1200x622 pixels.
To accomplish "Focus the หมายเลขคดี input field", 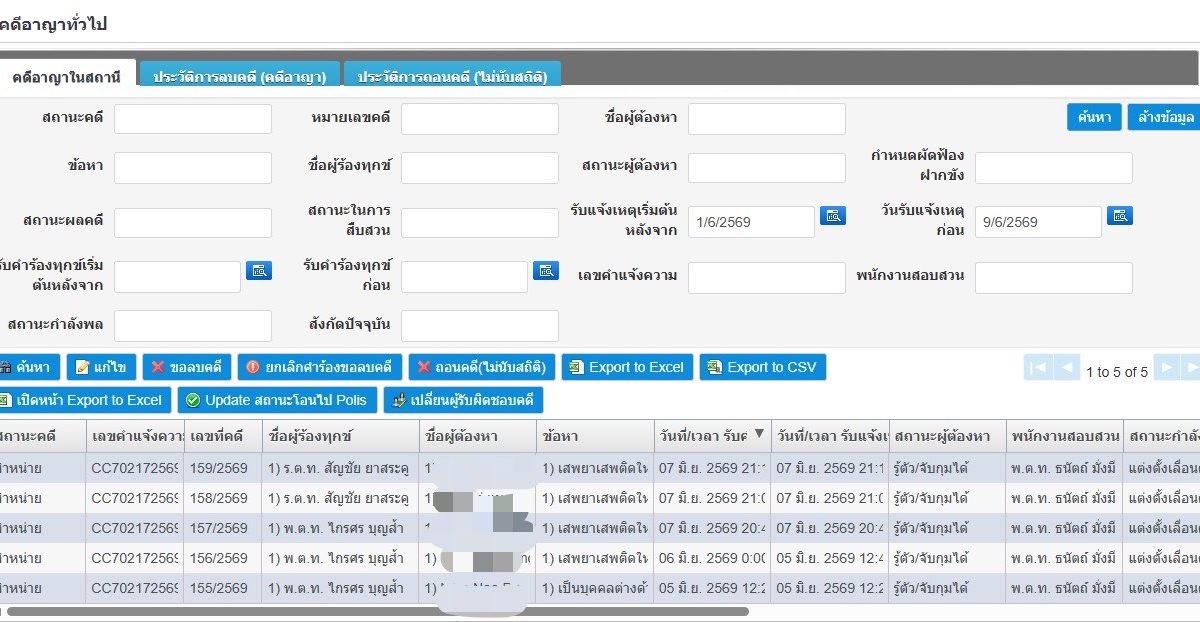I will click(480, 118).
